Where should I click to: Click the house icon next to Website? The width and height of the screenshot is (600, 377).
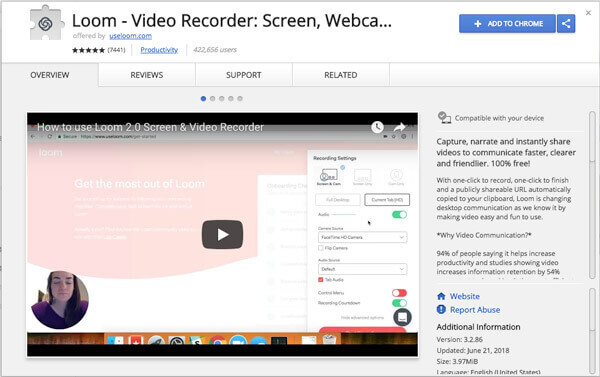coord(441,296)
